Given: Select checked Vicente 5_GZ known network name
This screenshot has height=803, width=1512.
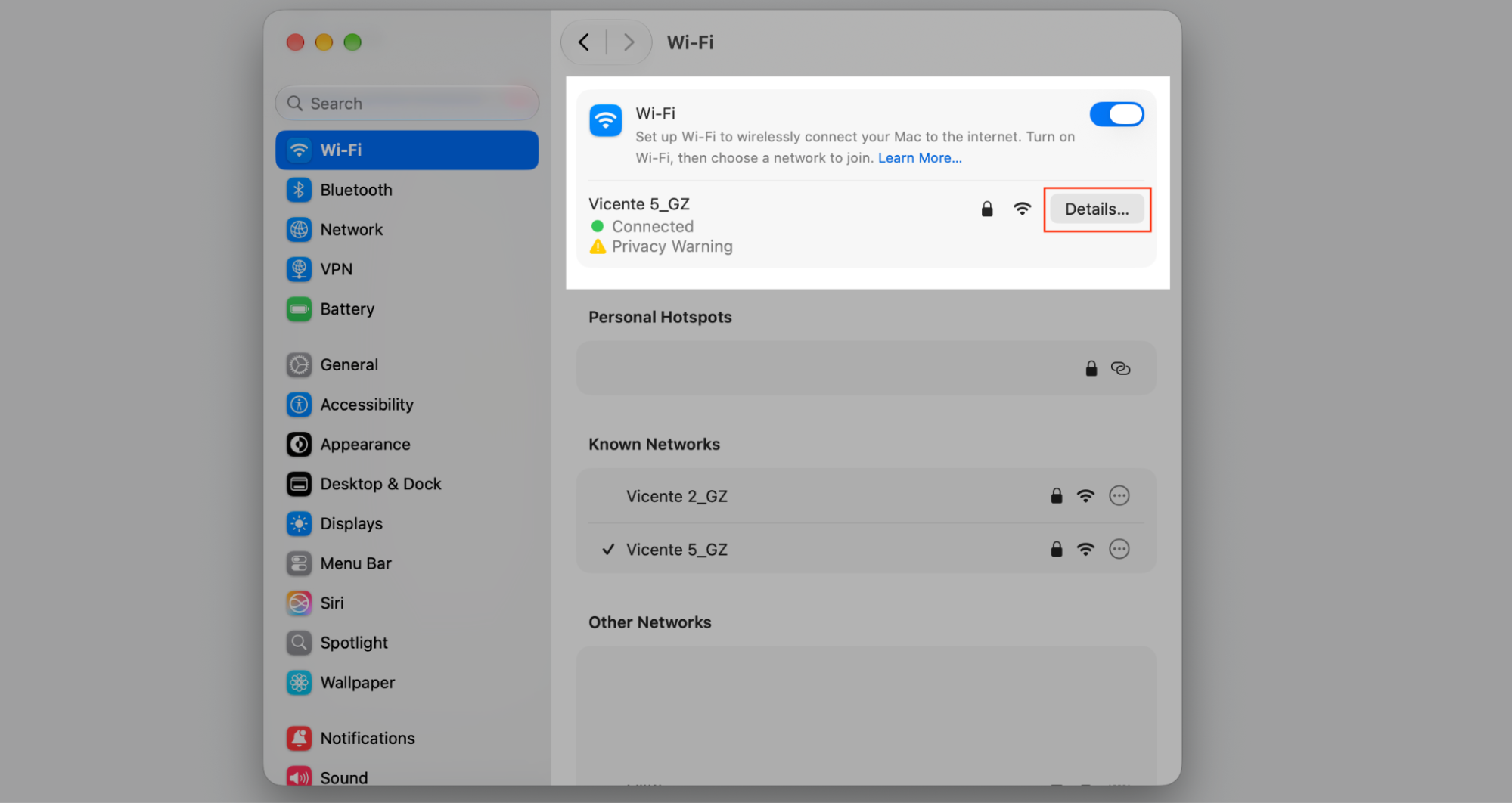Looking at the screenshot, I should pos(677,550).
